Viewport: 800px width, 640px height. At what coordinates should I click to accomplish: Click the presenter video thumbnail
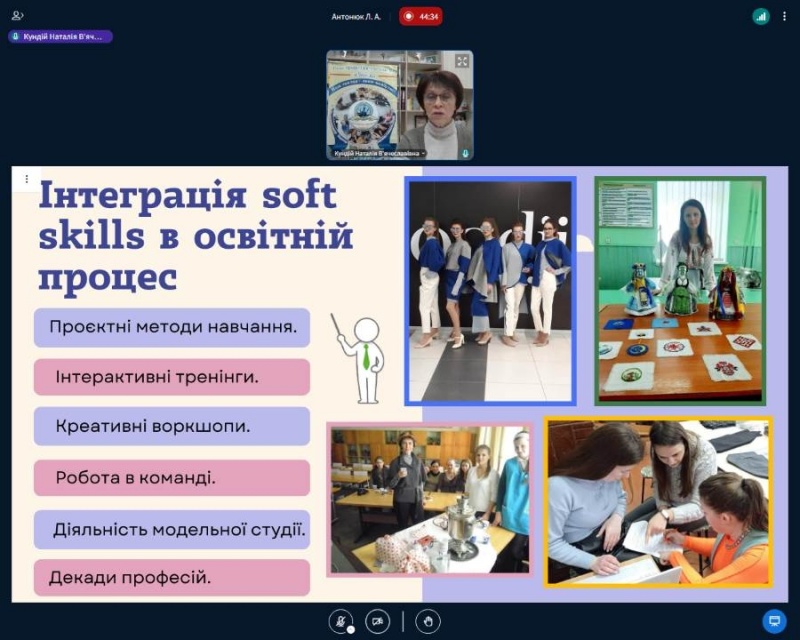tap(400, 105)
